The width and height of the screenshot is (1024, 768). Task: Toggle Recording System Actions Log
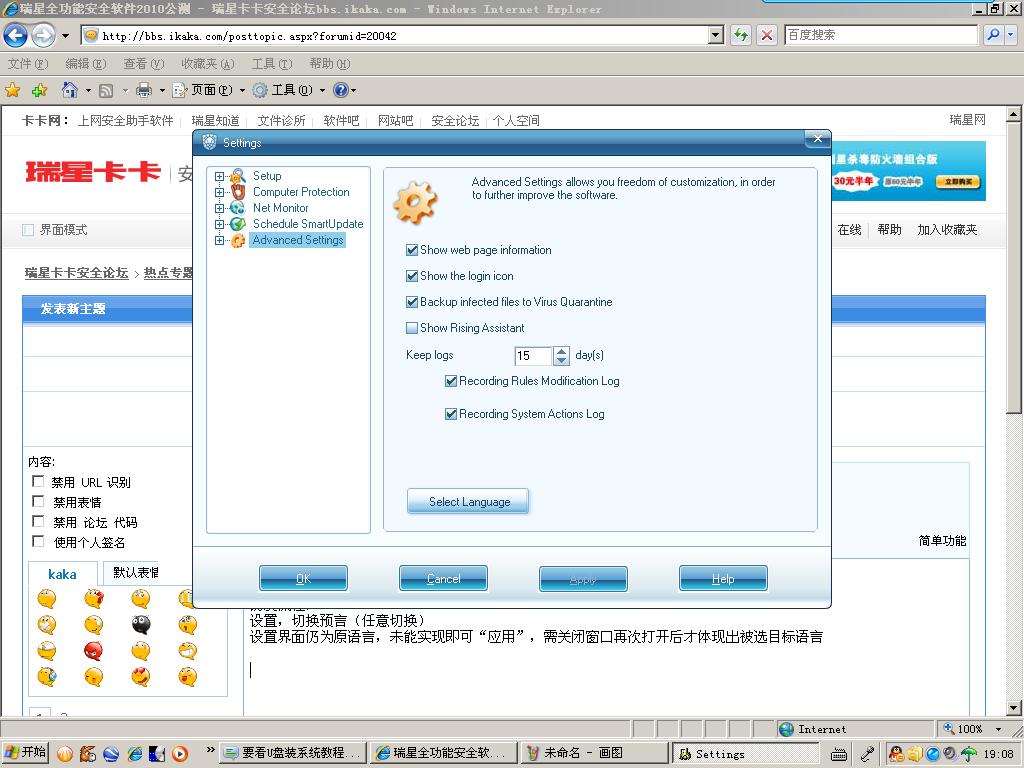pyautogui.click(x=451, y=414)
